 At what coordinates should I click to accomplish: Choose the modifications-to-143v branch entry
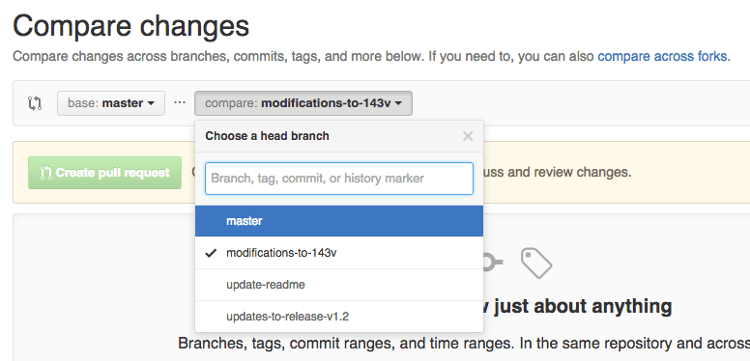click(x=339, y=253)
